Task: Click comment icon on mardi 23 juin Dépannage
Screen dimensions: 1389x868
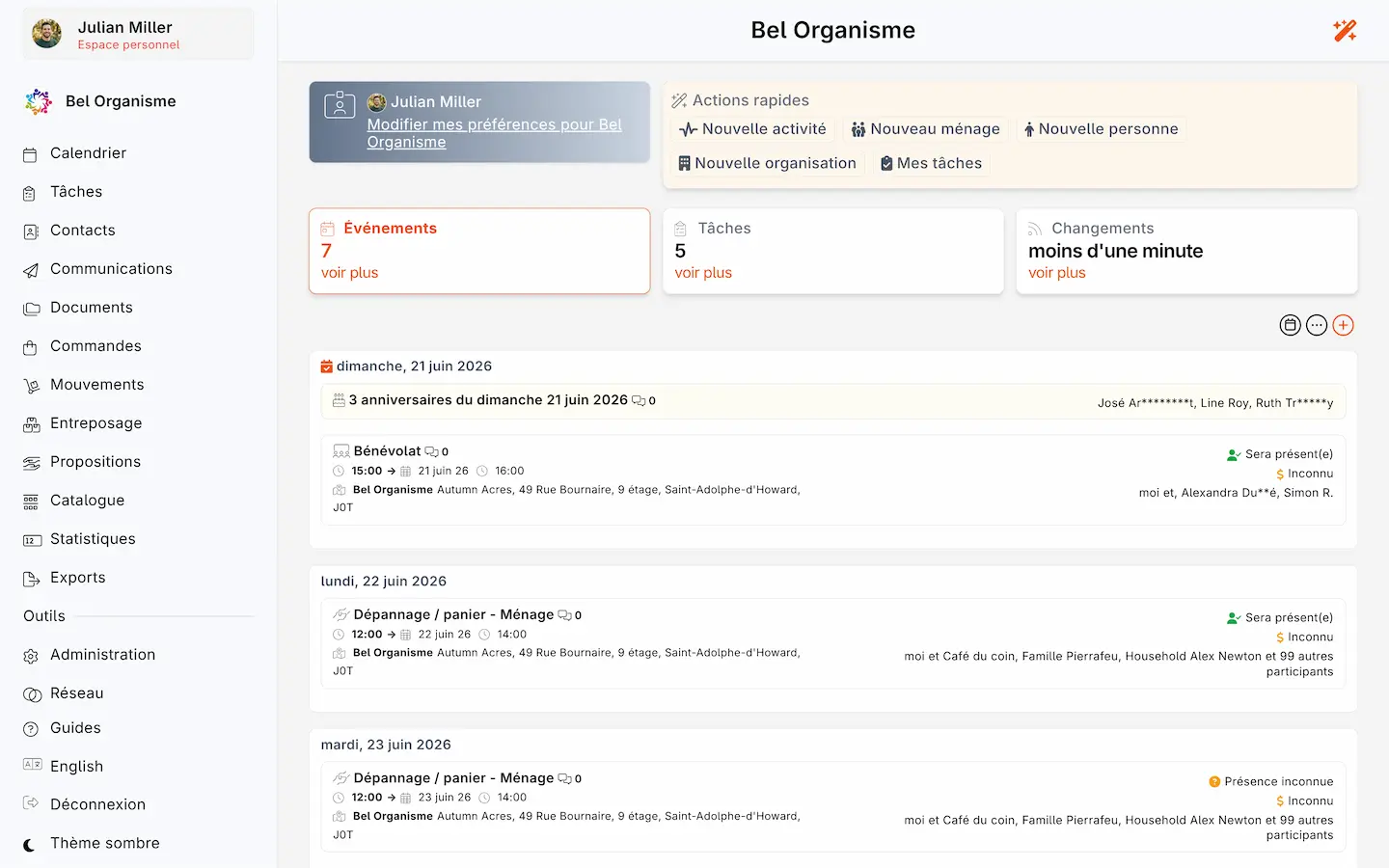Action: 564,778
